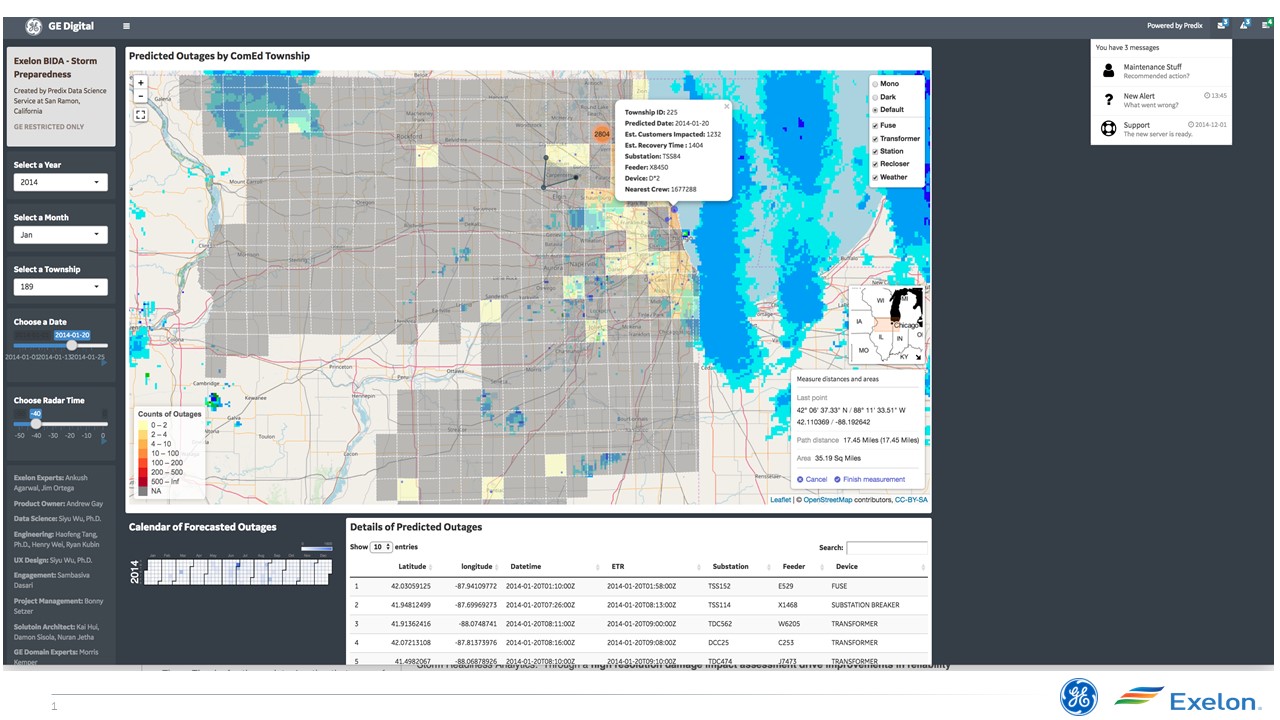Close the township info popup
Viewport: 1280px width, 720px height.
727,105
